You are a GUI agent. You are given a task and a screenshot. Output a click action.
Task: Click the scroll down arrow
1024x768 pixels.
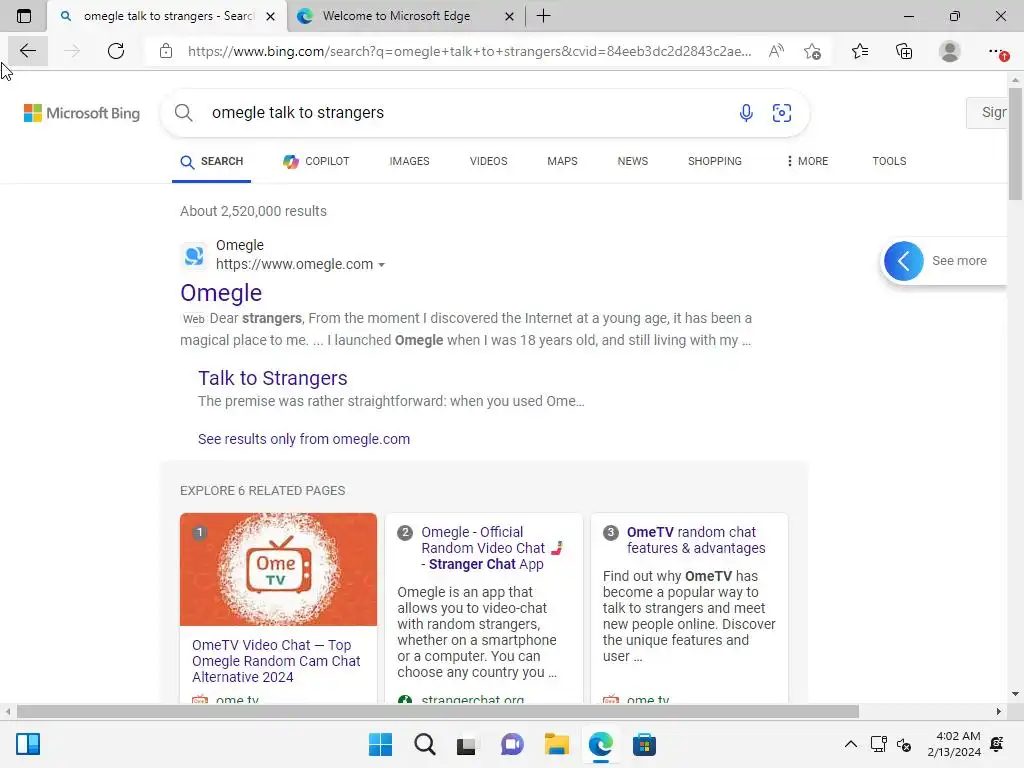click(x=1015, y=694)
